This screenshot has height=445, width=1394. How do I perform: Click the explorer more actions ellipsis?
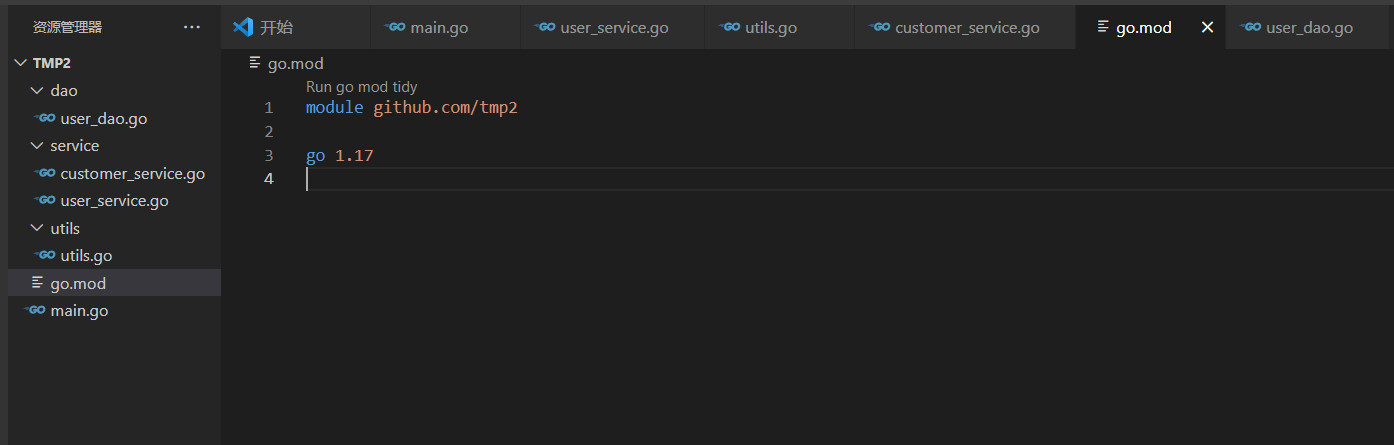192,27
